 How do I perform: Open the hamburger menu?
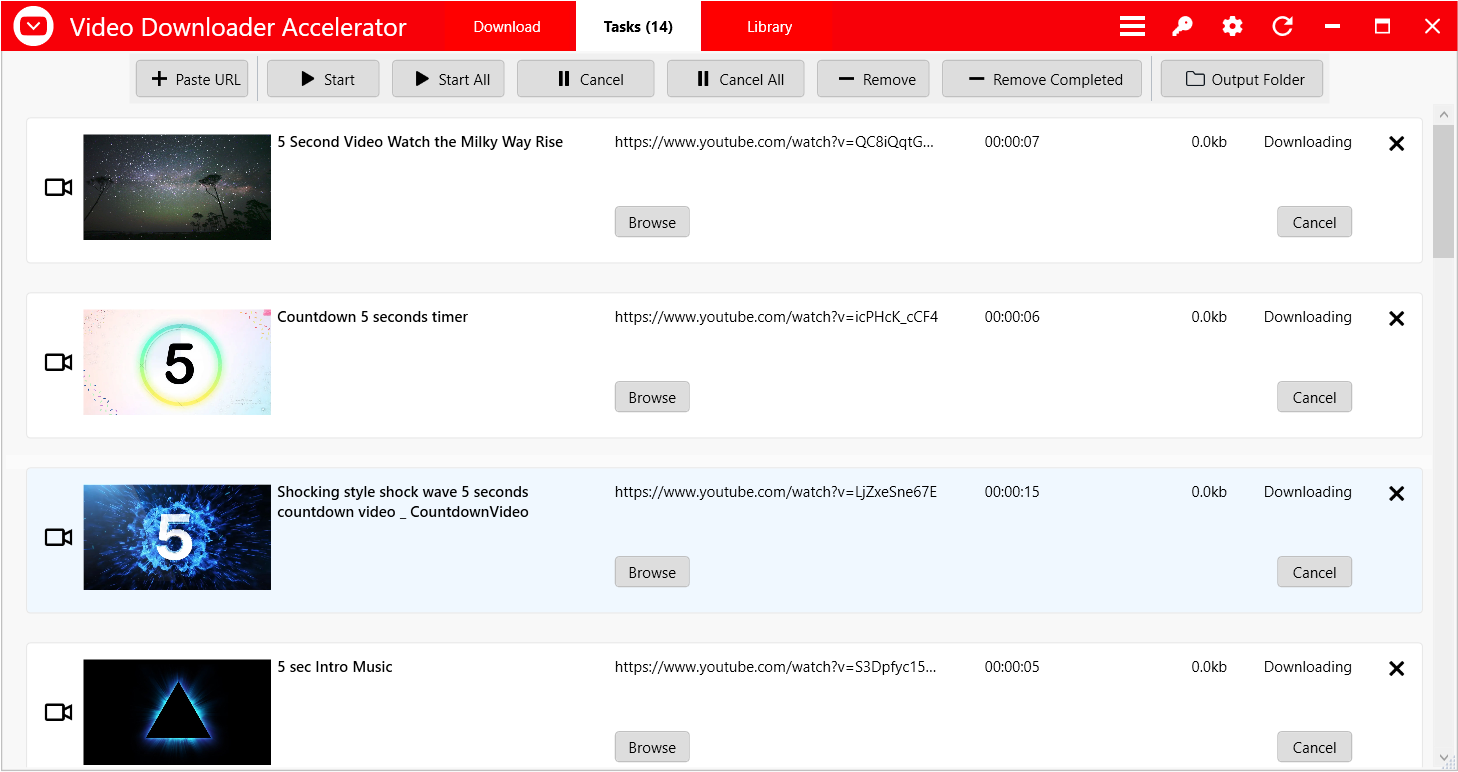click(1132, 26)
